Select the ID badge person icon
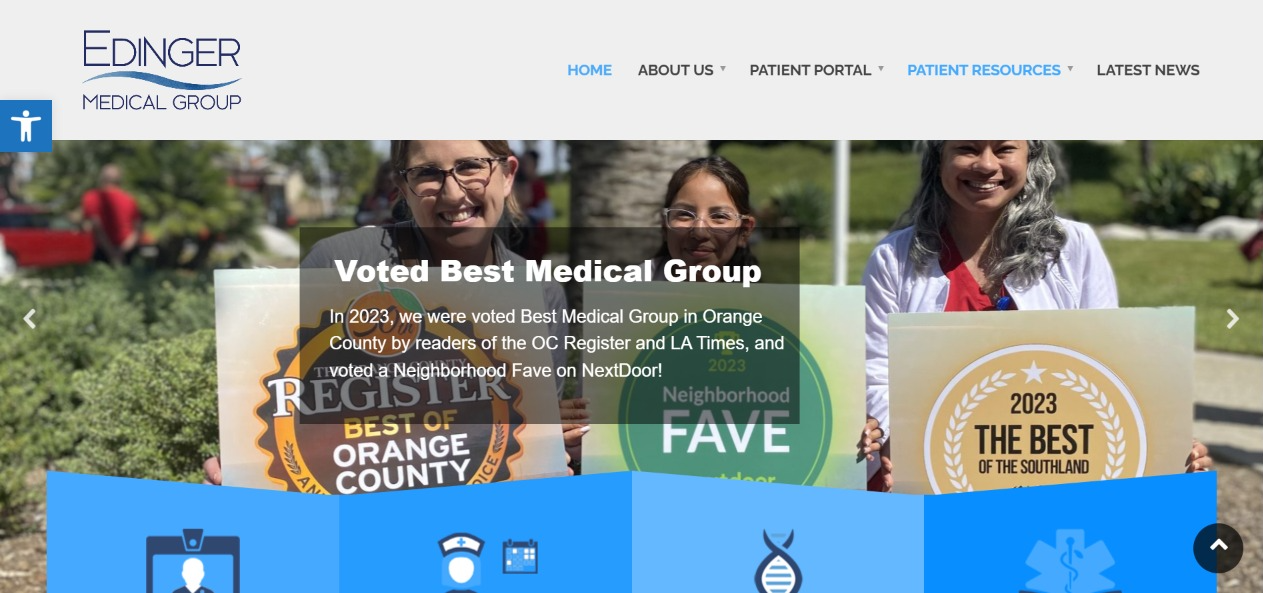Screen dimensions: 1263x593 [x=193, y=562]
